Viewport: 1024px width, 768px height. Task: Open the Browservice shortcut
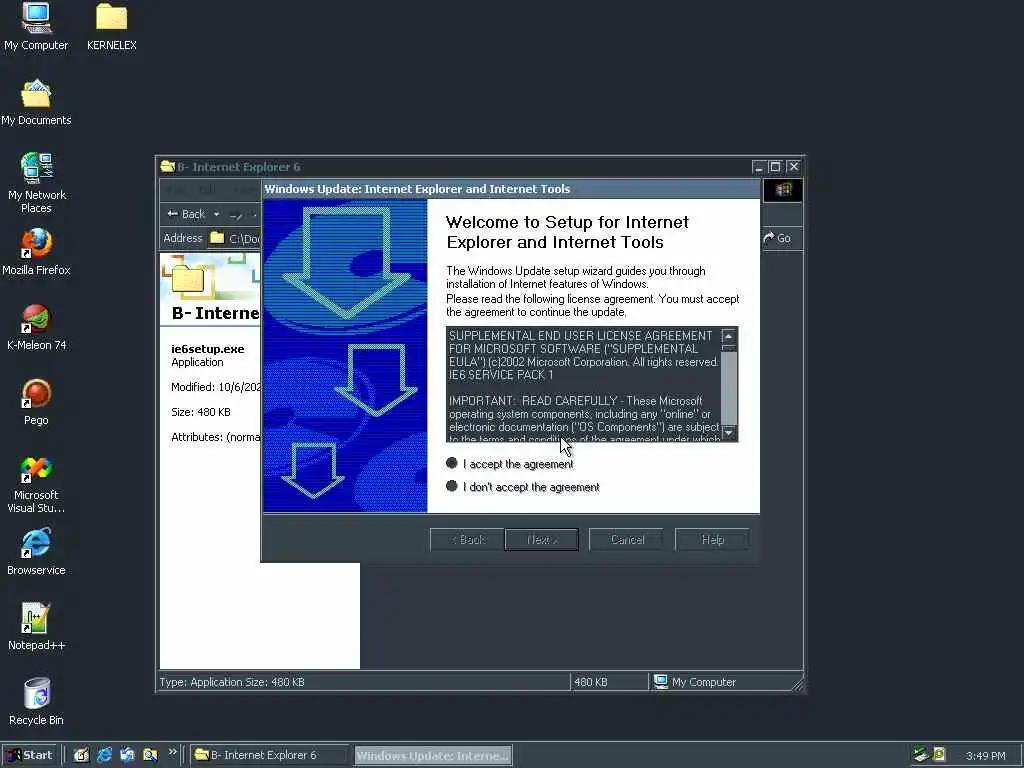point(36,552)
